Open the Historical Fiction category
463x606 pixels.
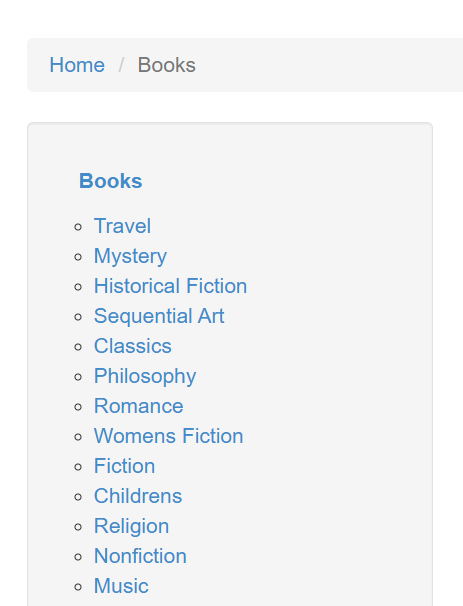[170, 286]
